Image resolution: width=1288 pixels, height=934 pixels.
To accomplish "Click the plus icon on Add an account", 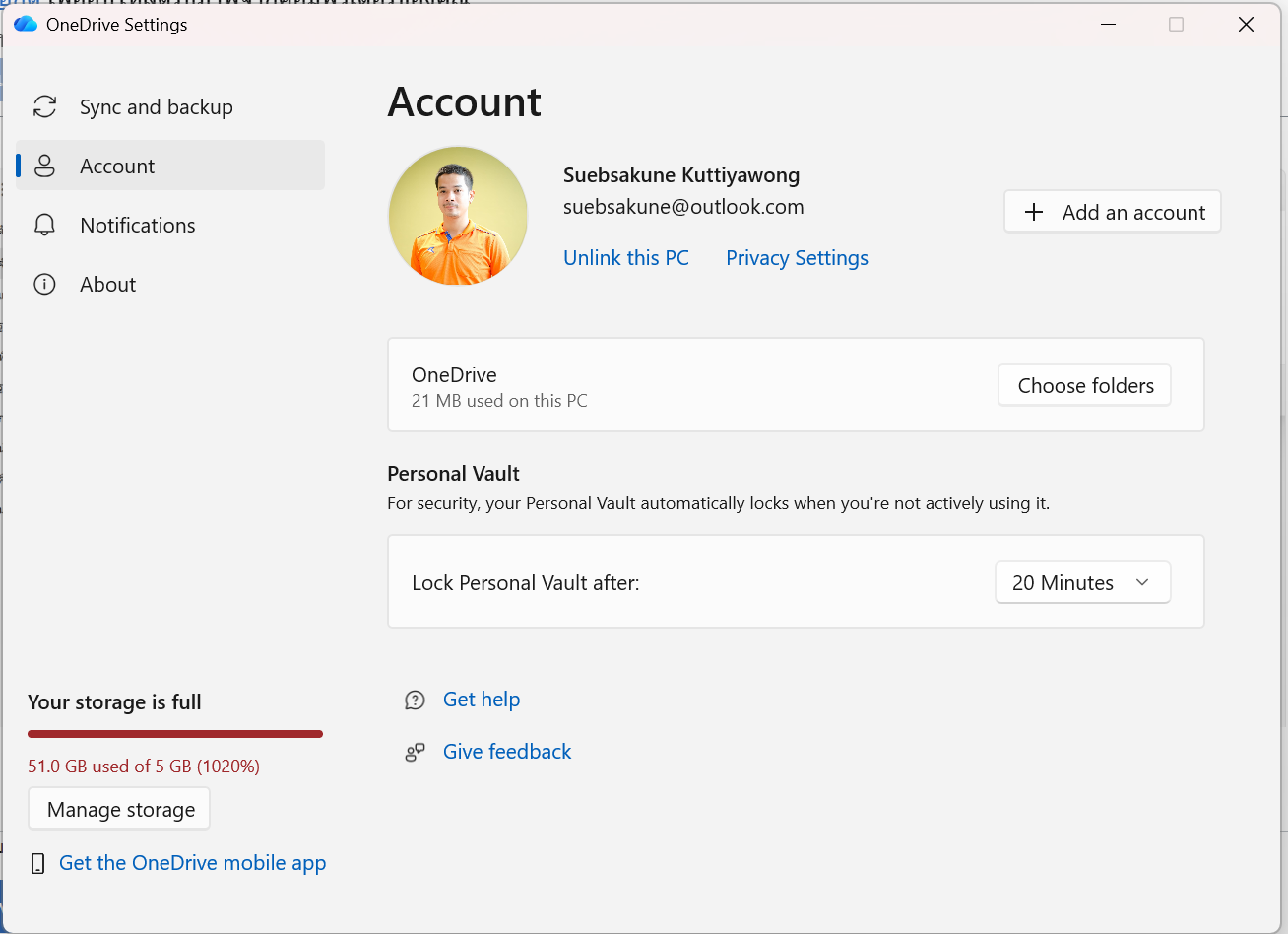I will [1034, 212].
